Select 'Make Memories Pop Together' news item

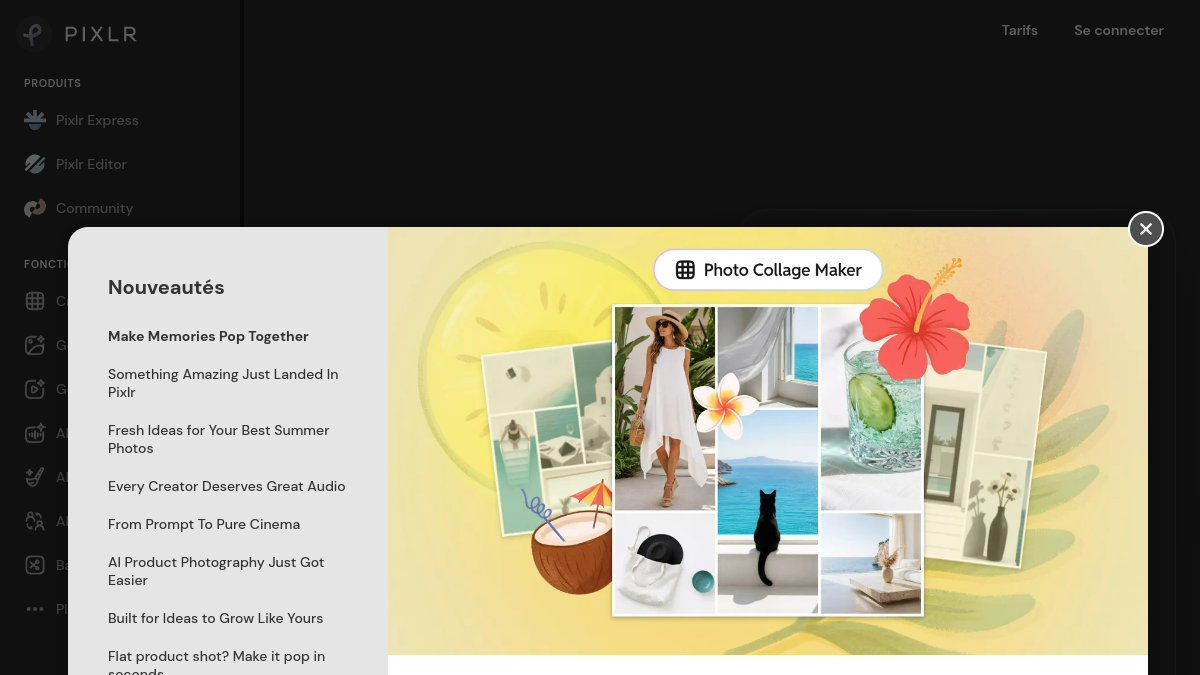[x=208, y=336]
